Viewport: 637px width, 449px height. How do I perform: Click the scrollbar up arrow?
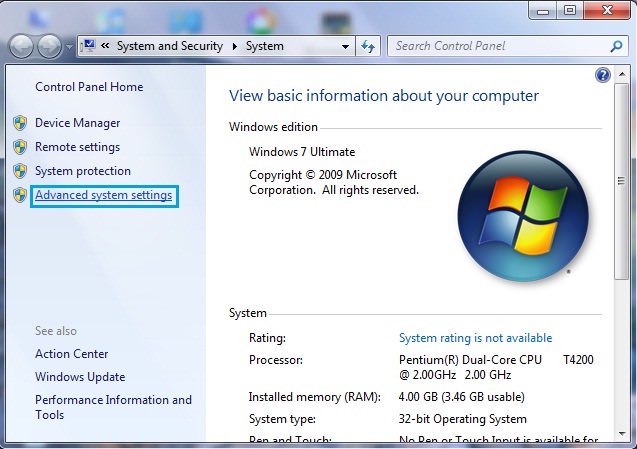(622, 74)
